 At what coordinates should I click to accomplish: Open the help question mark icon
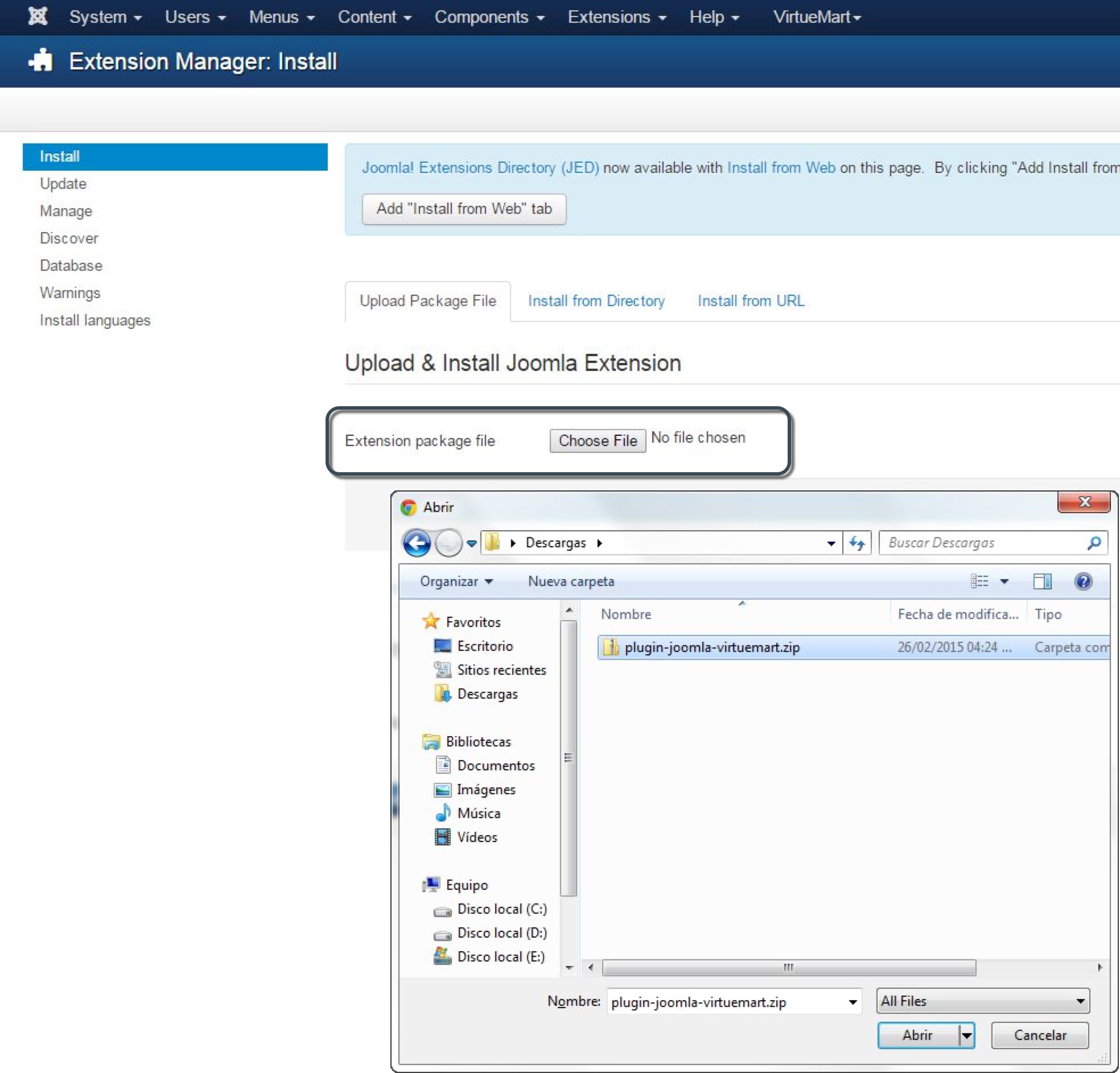(x=1083, y=581)
